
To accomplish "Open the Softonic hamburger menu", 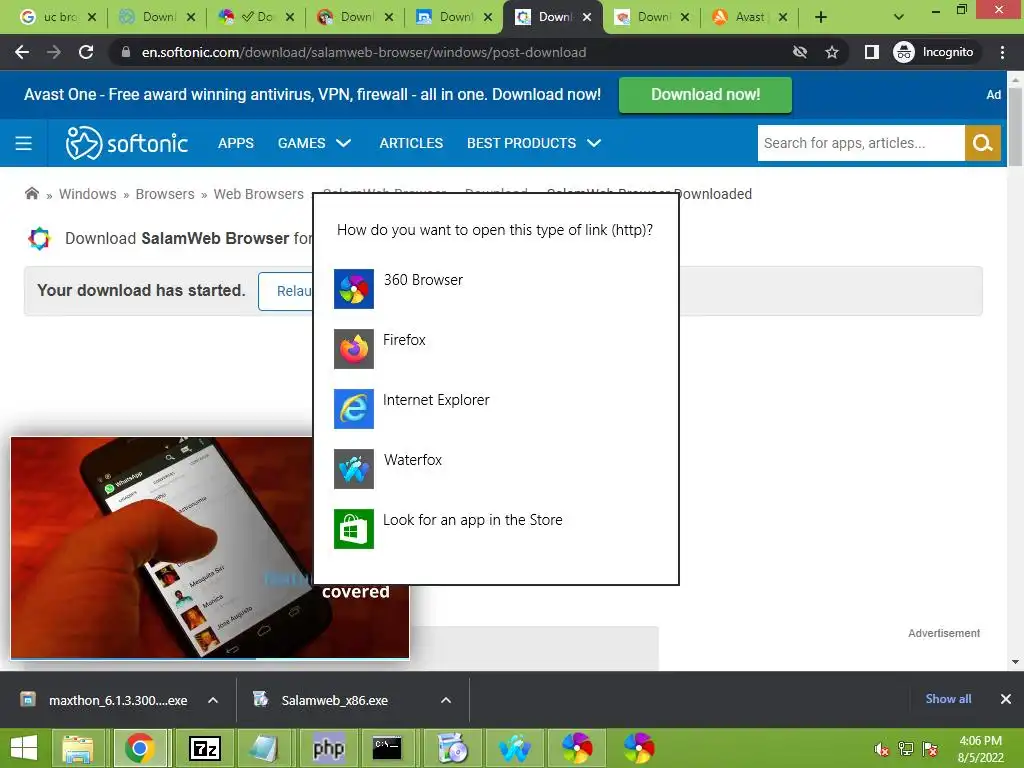I will [24, 143].
